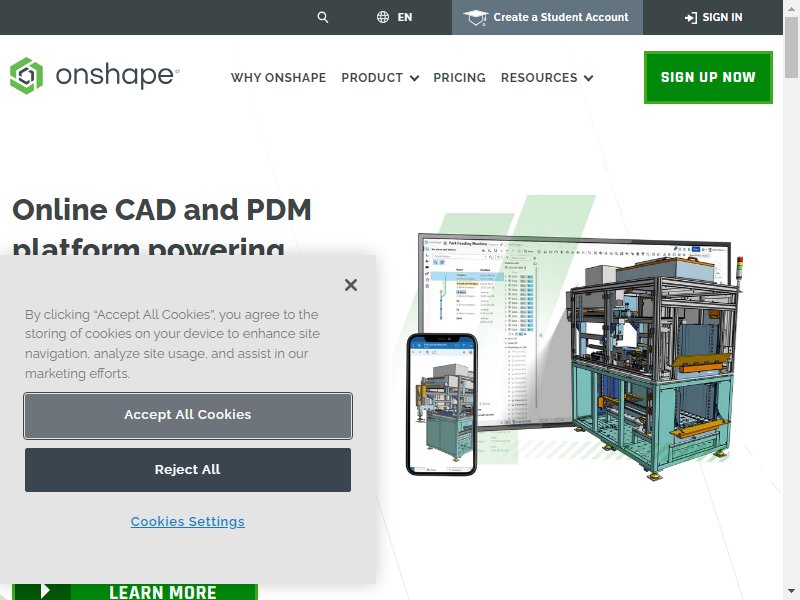Click the Sign Up Now button
Viewport: 800px width, 600px height.
click(708, 77)
